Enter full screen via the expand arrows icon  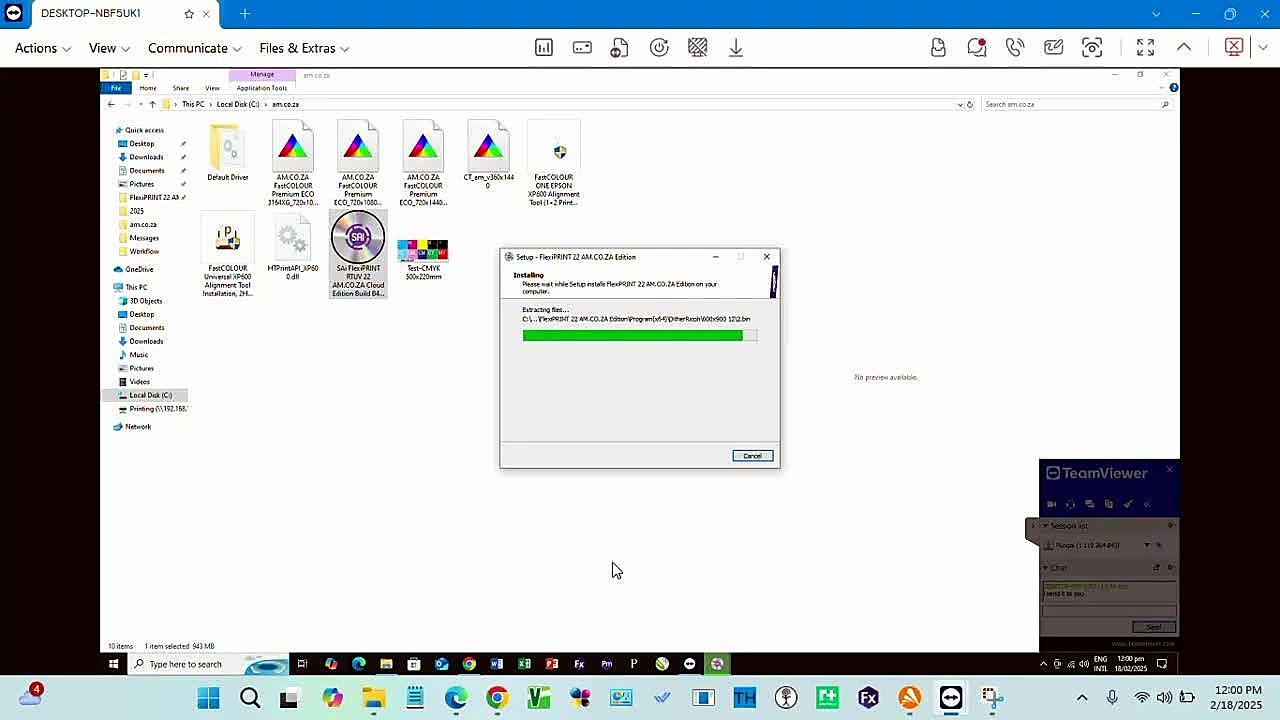[x=1145, y=48]
